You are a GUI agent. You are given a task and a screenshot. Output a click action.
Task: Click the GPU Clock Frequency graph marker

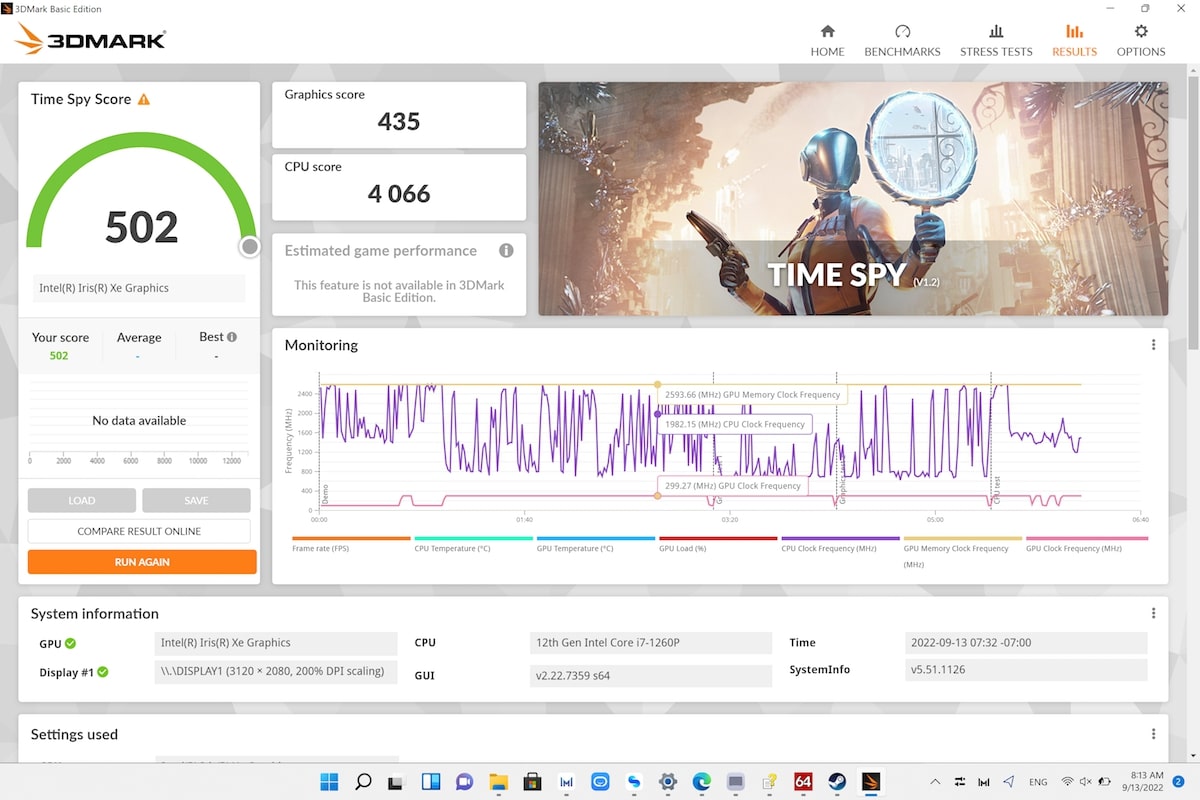(657, 496)
